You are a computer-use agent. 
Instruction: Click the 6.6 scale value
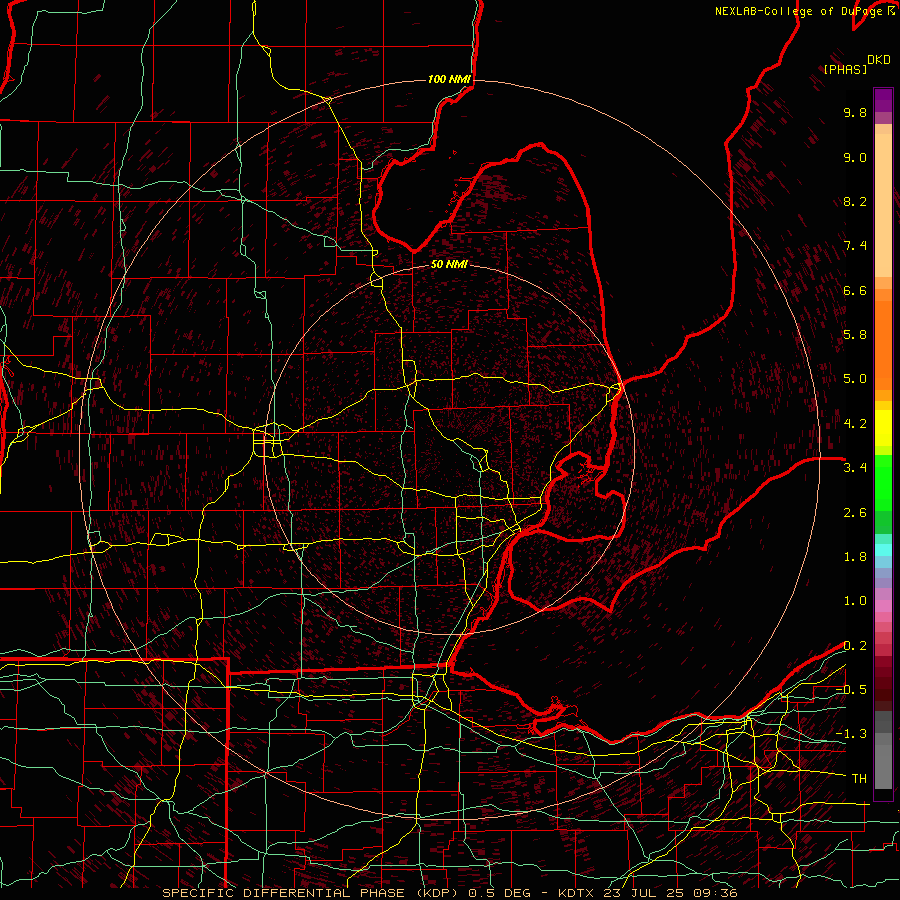855,291
